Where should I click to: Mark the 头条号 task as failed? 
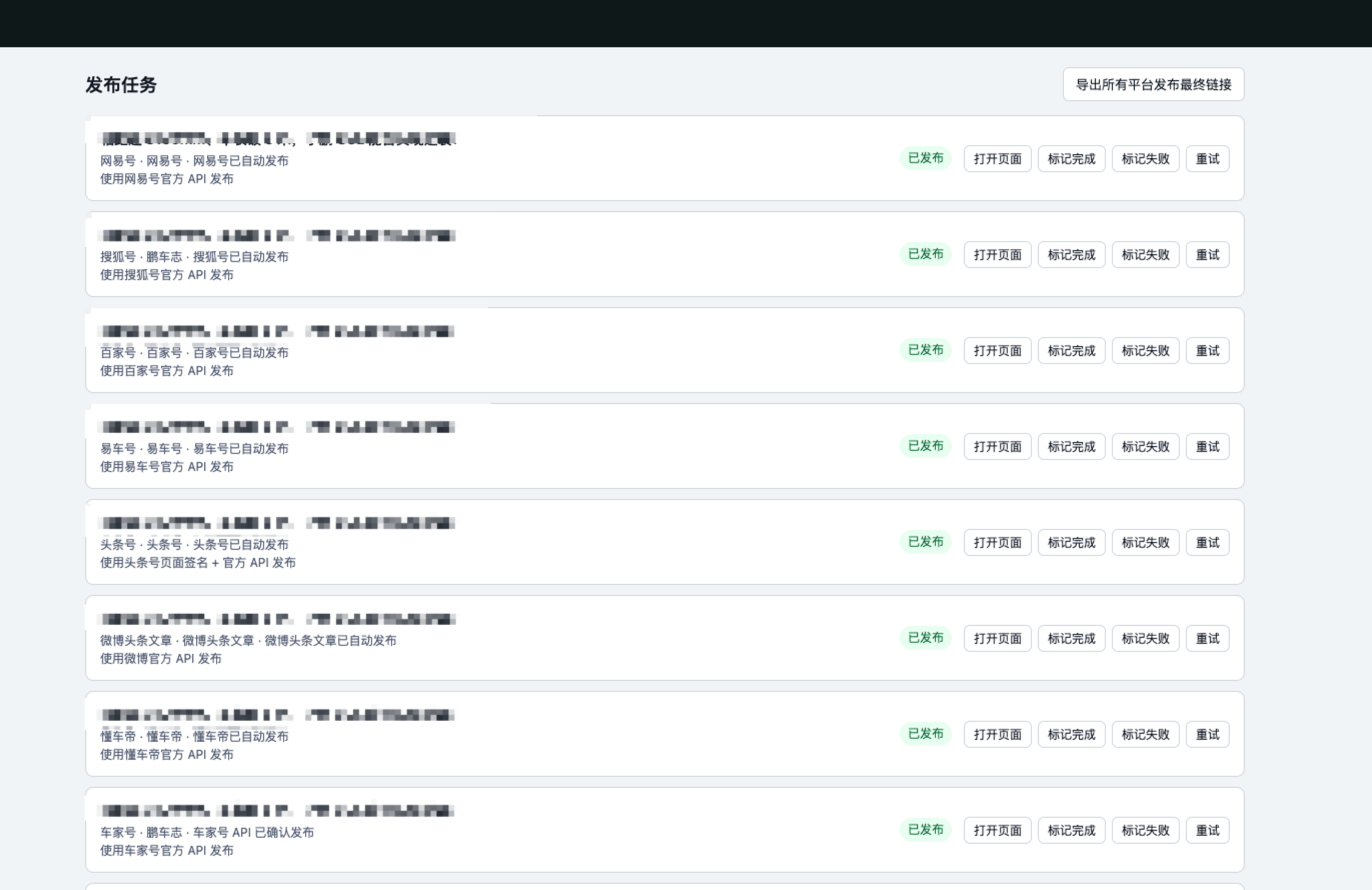pyautogui.click(x=1145, y=543)
